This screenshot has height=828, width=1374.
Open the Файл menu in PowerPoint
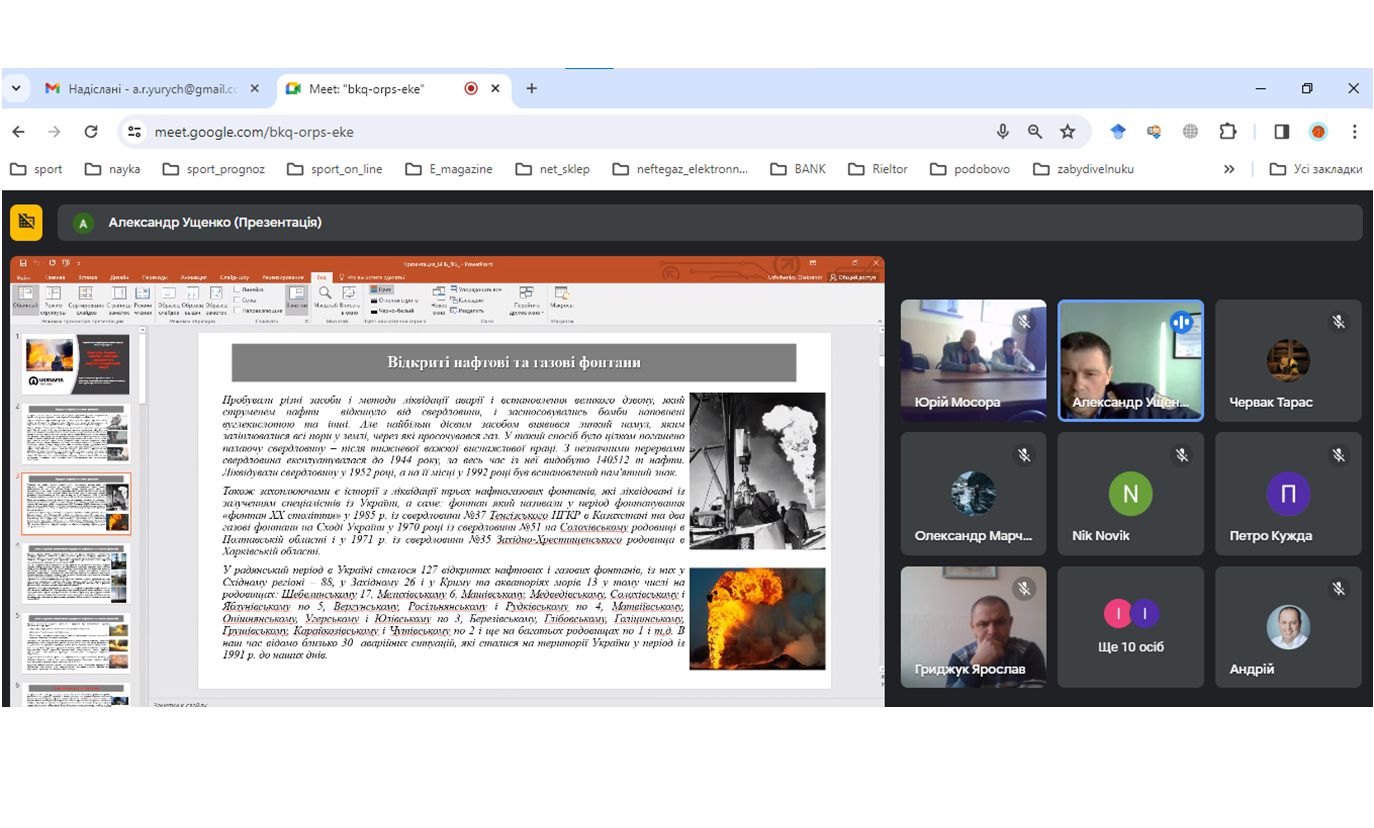23,277
